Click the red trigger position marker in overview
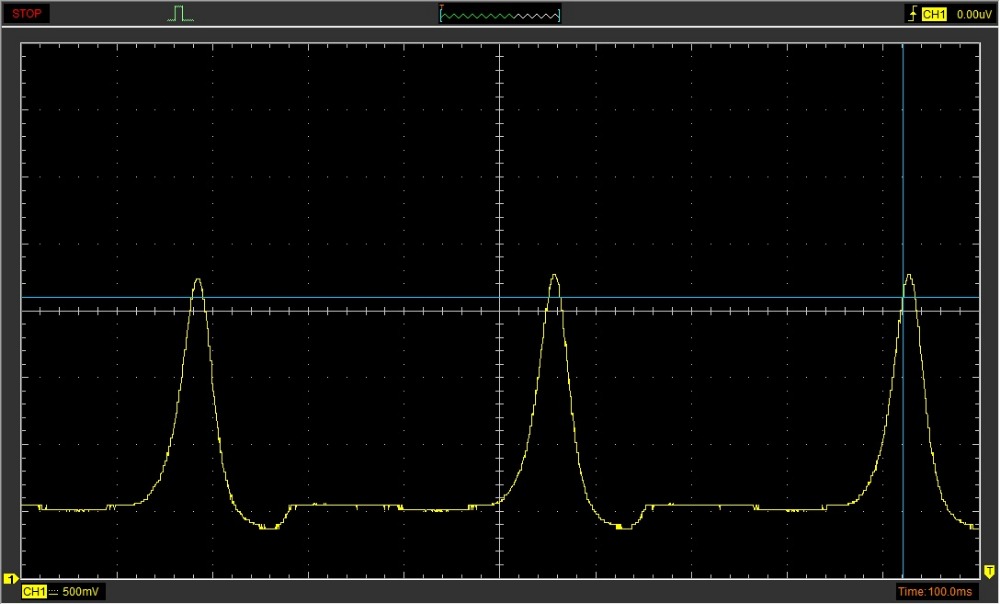 (441, 7)
